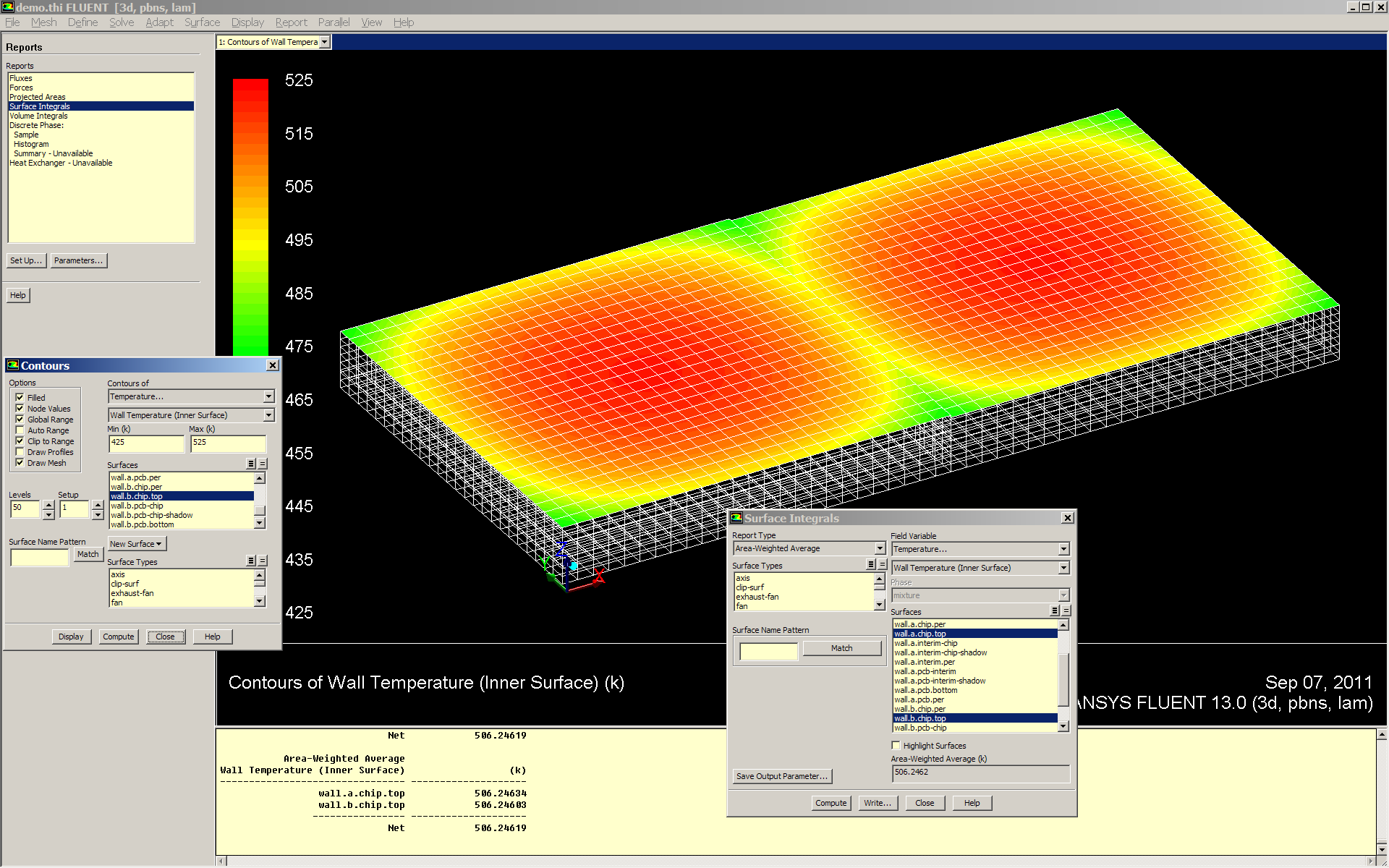Select Volume Integrals in Reports list

pos(38,116)
